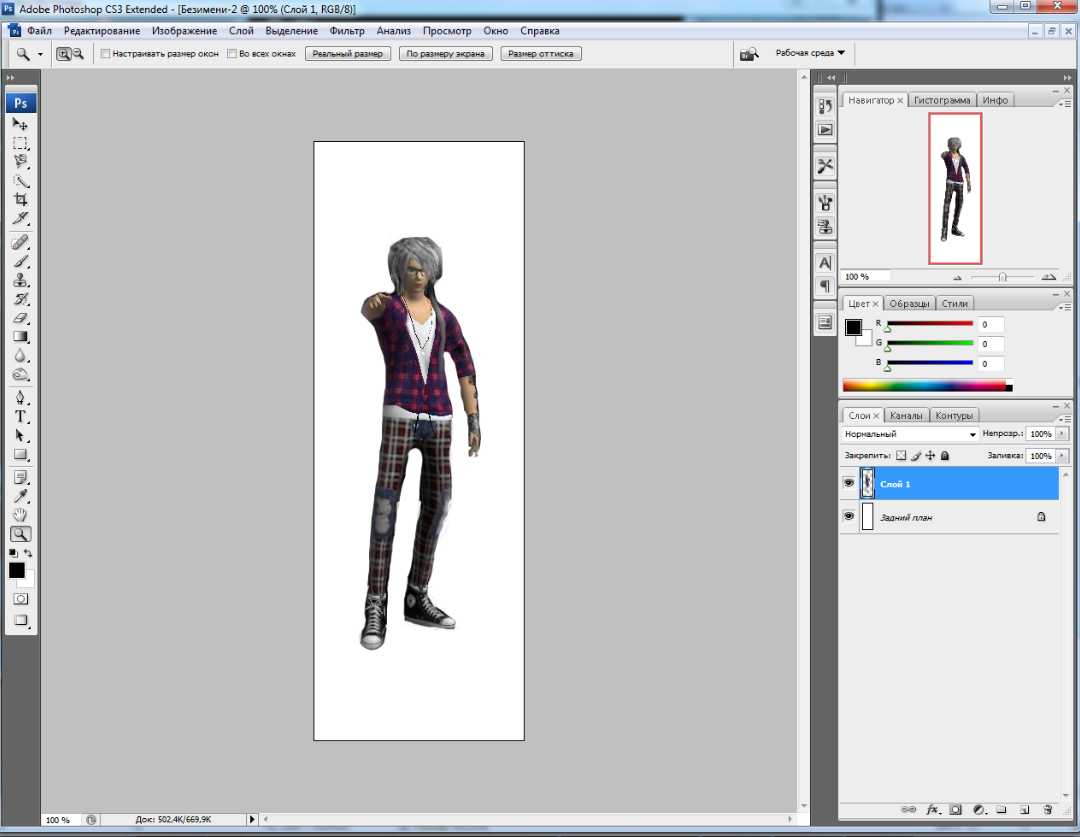Click the layer style fx icon
The image size is (1080, 837).
932,809
